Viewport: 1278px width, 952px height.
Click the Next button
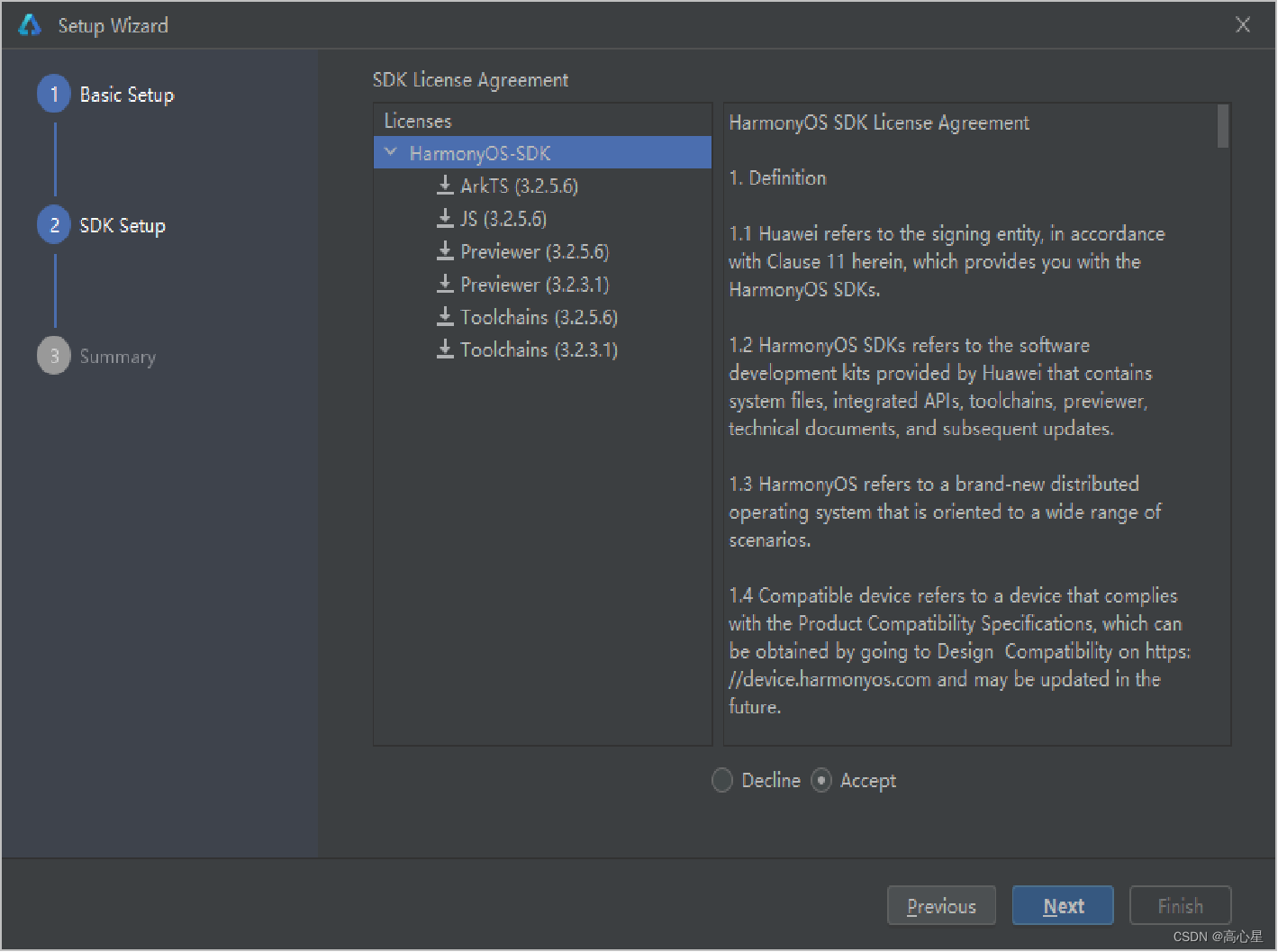click(x=1063, y=905)
